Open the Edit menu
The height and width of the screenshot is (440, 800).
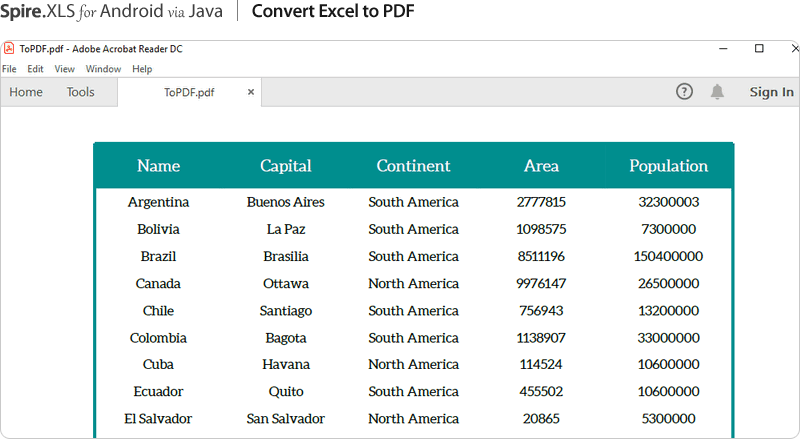[35, 69]
